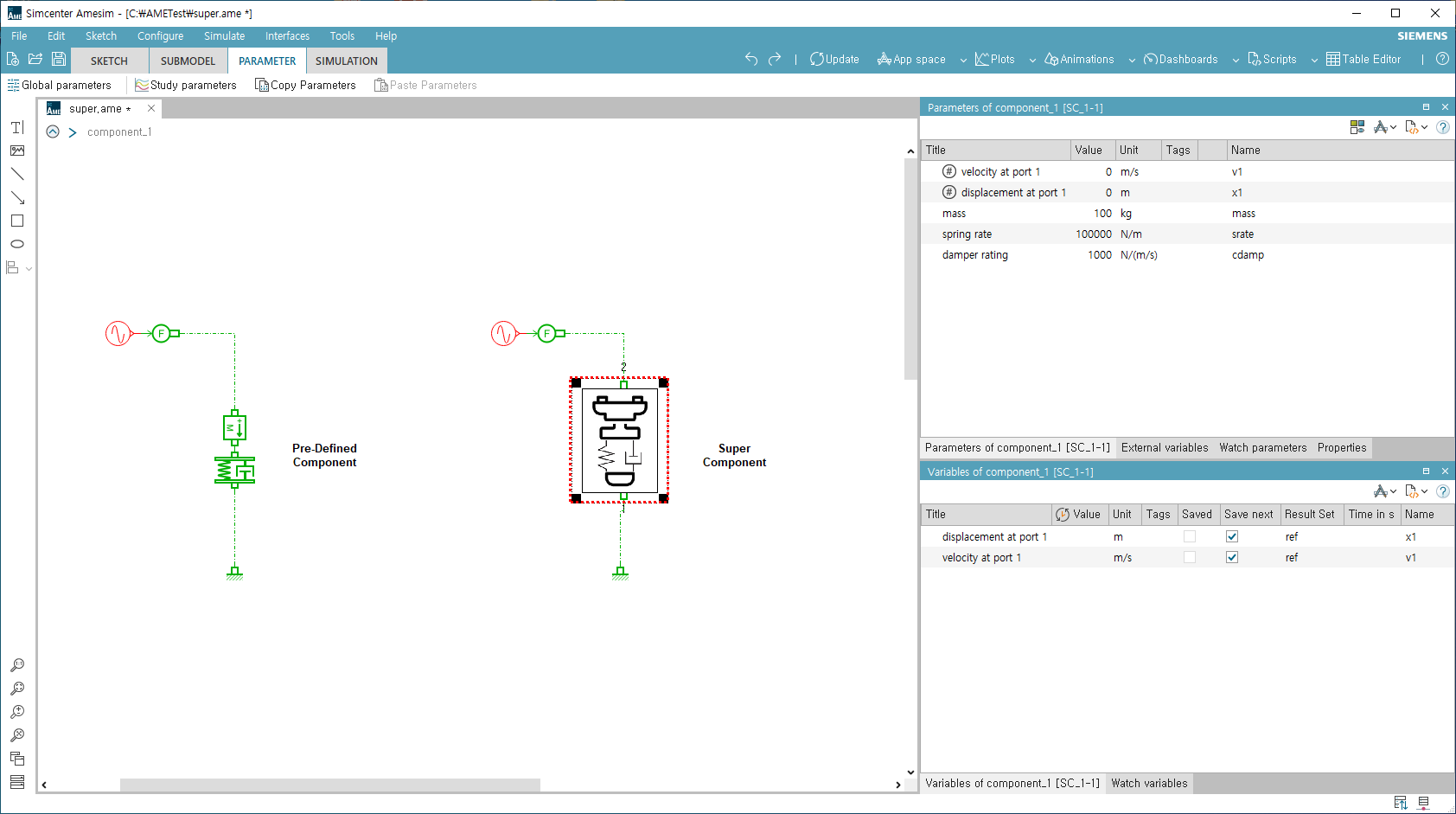Select the arrow drawing tool
1456x814 pixels.
pos(17,197)
